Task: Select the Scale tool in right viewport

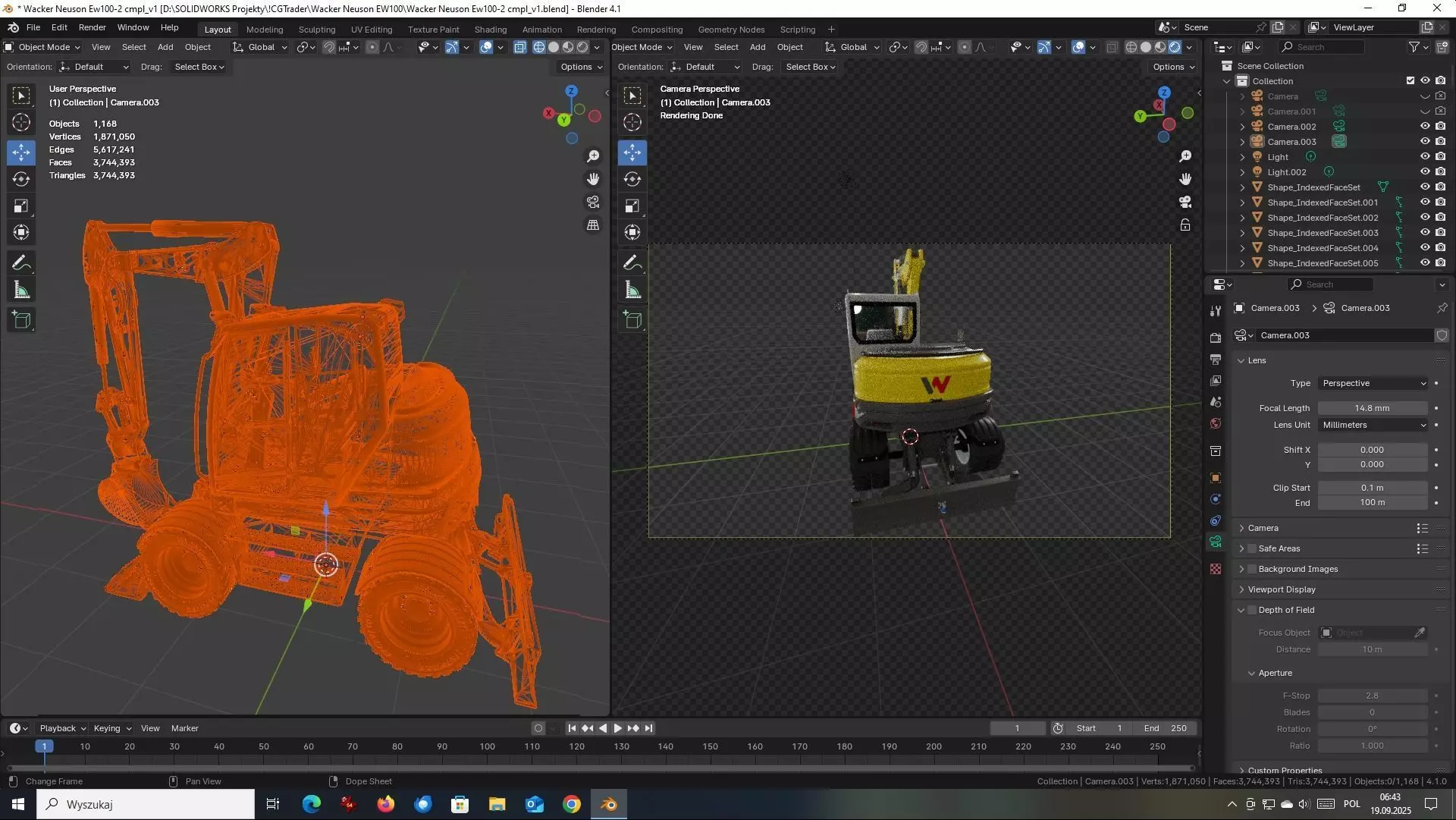Action: (632, 206)
